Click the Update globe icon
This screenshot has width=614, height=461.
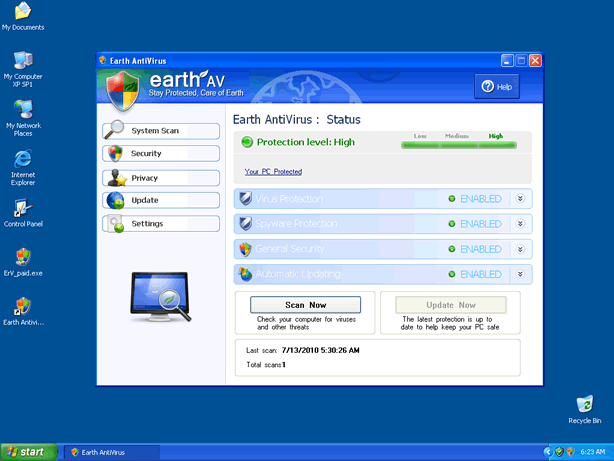pos(116,201)
